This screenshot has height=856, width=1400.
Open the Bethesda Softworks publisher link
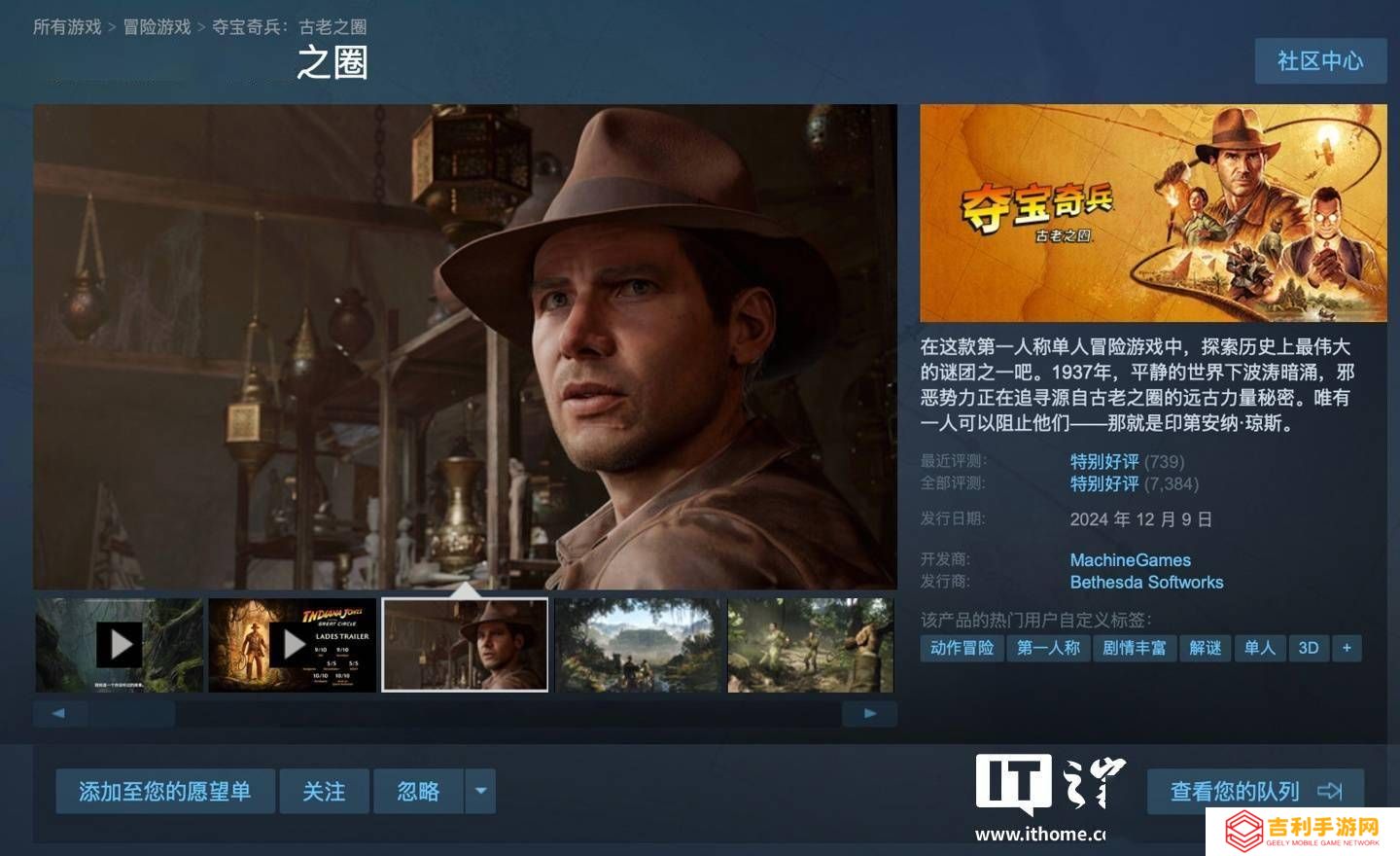[x=1146, y=583]
